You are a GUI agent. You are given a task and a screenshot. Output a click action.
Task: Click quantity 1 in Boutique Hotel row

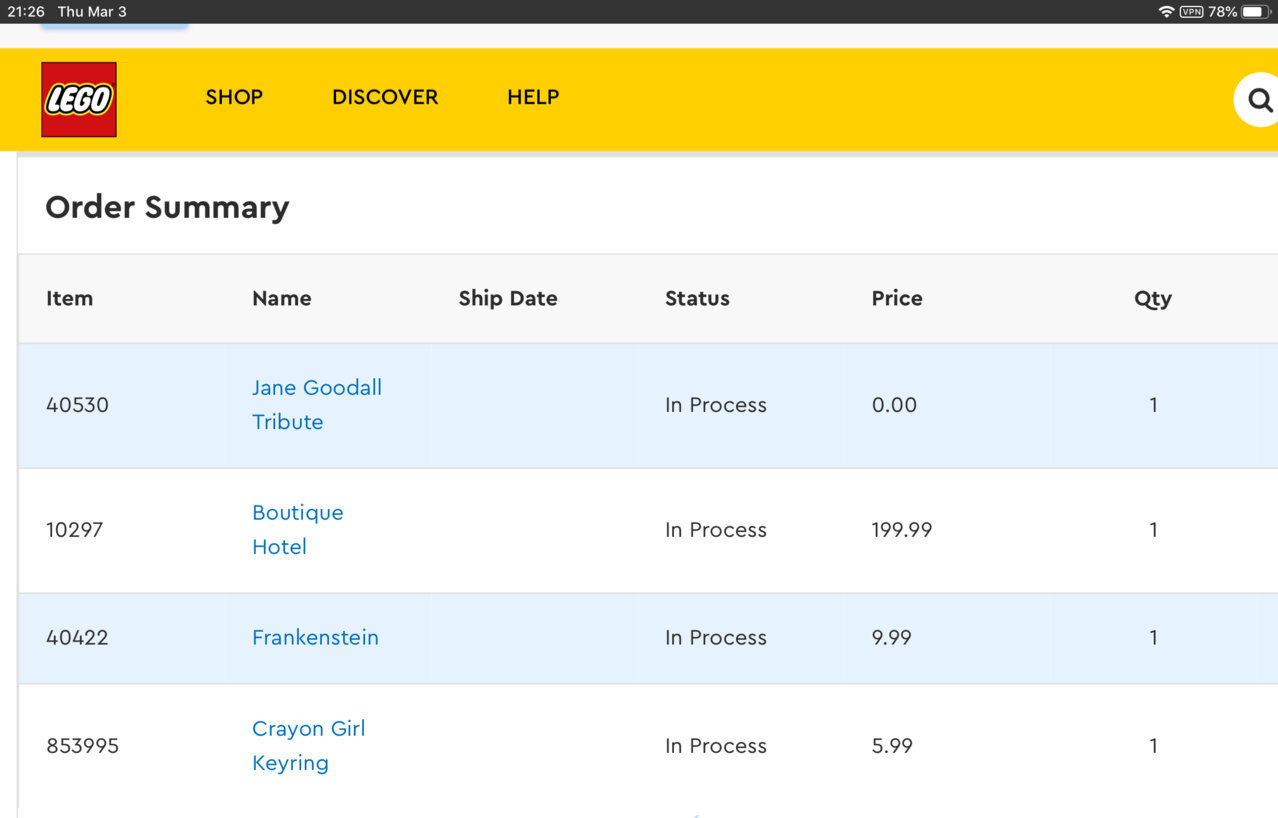[x=1154, y=530]
